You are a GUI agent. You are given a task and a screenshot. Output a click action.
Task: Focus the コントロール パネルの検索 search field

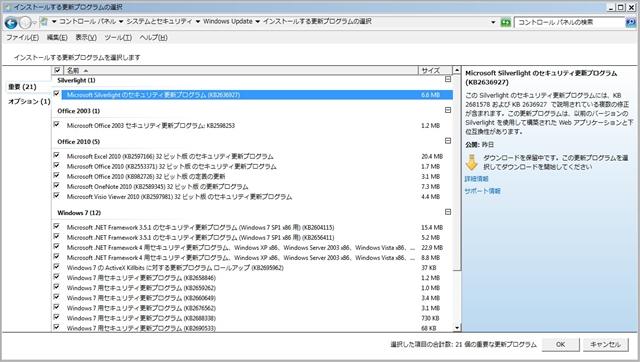[569, 22]
